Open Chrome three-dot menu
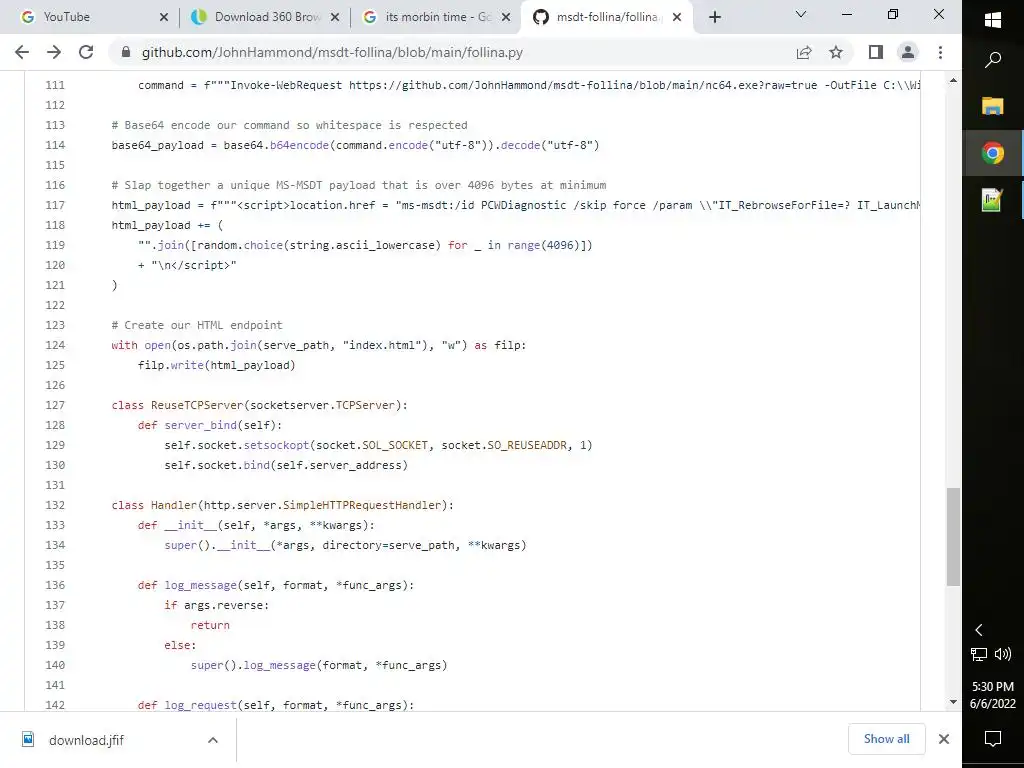 940,52
